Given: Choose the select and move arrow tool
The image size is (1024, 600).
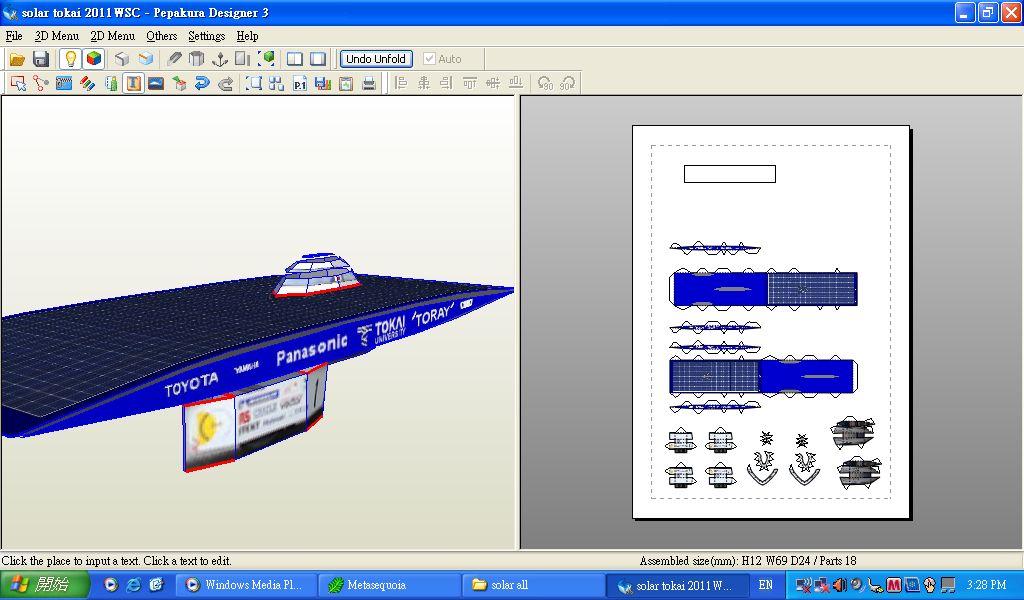Looking at the screenshot, I should coord(18,84).
